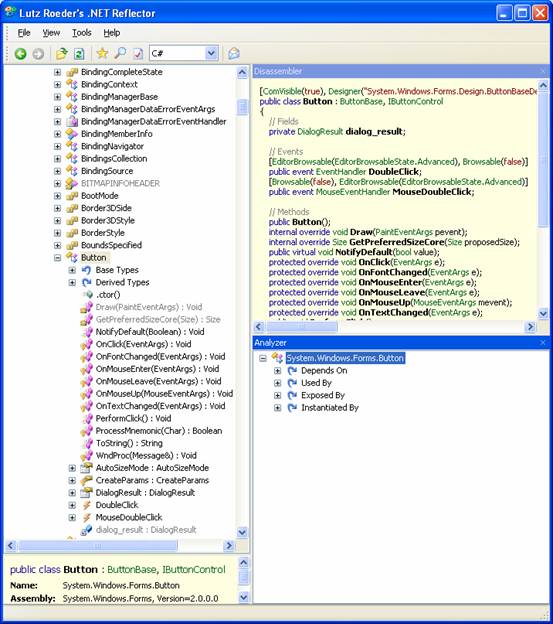
Task: Click the green Back navigation arrow
Action: coord(20,53)
